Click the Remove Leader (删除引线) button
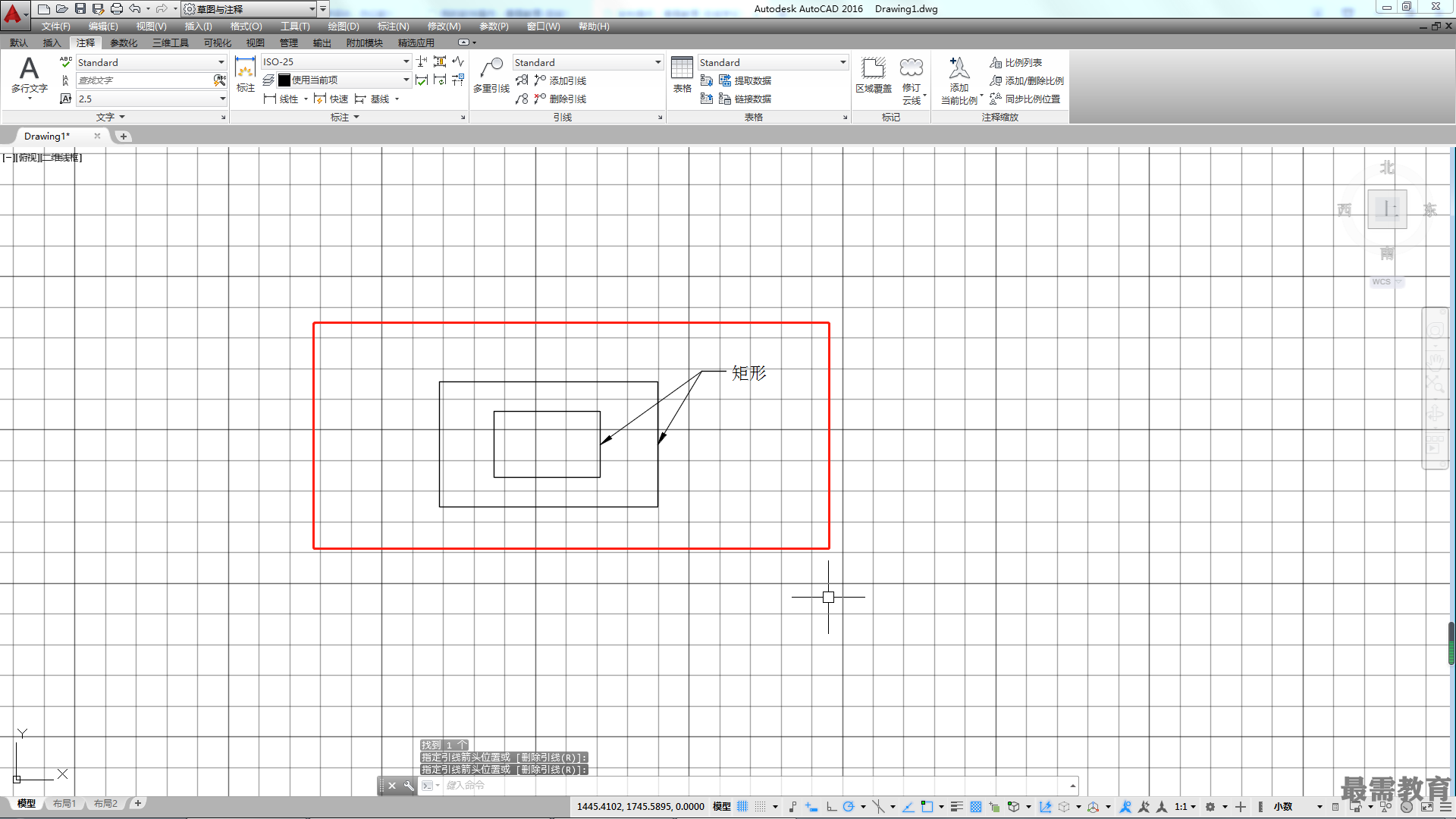 (560, 99)
